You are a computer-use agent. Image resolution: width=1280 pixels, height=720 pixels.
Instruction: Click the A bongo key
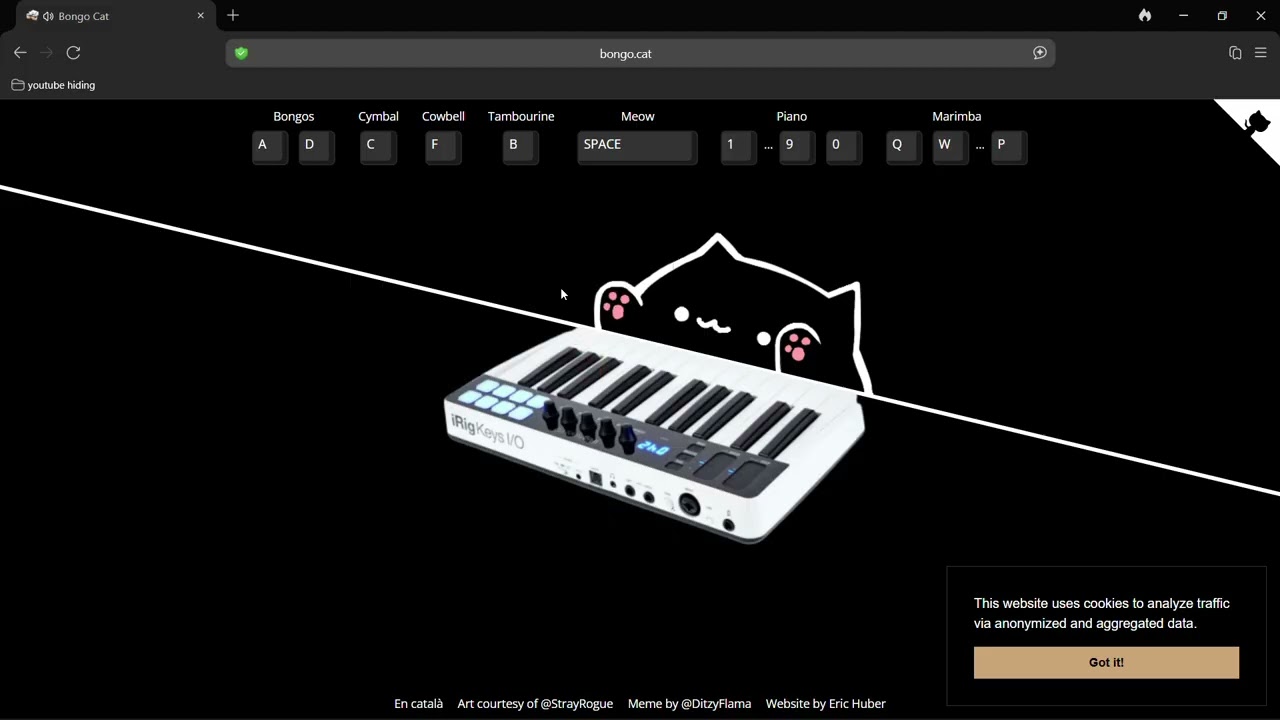[270, 146]
